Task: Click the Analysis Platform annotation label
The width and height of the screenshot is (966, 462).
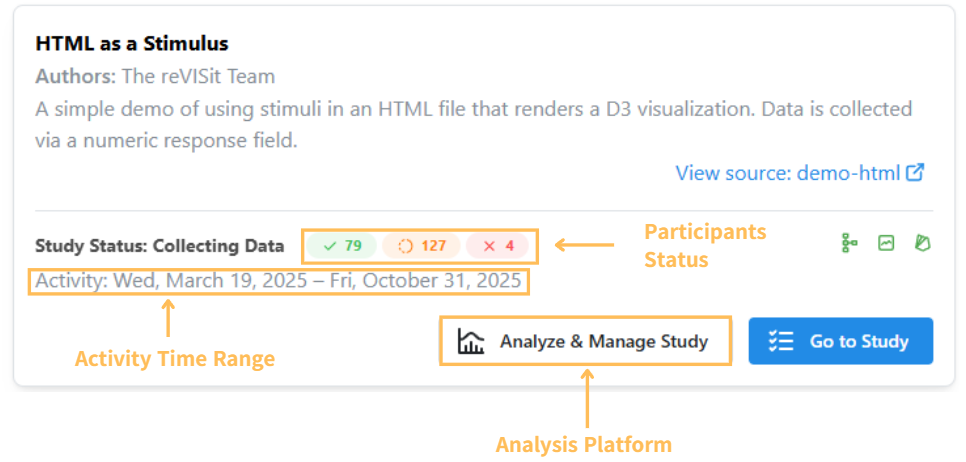Action: (x=584, y=444)
